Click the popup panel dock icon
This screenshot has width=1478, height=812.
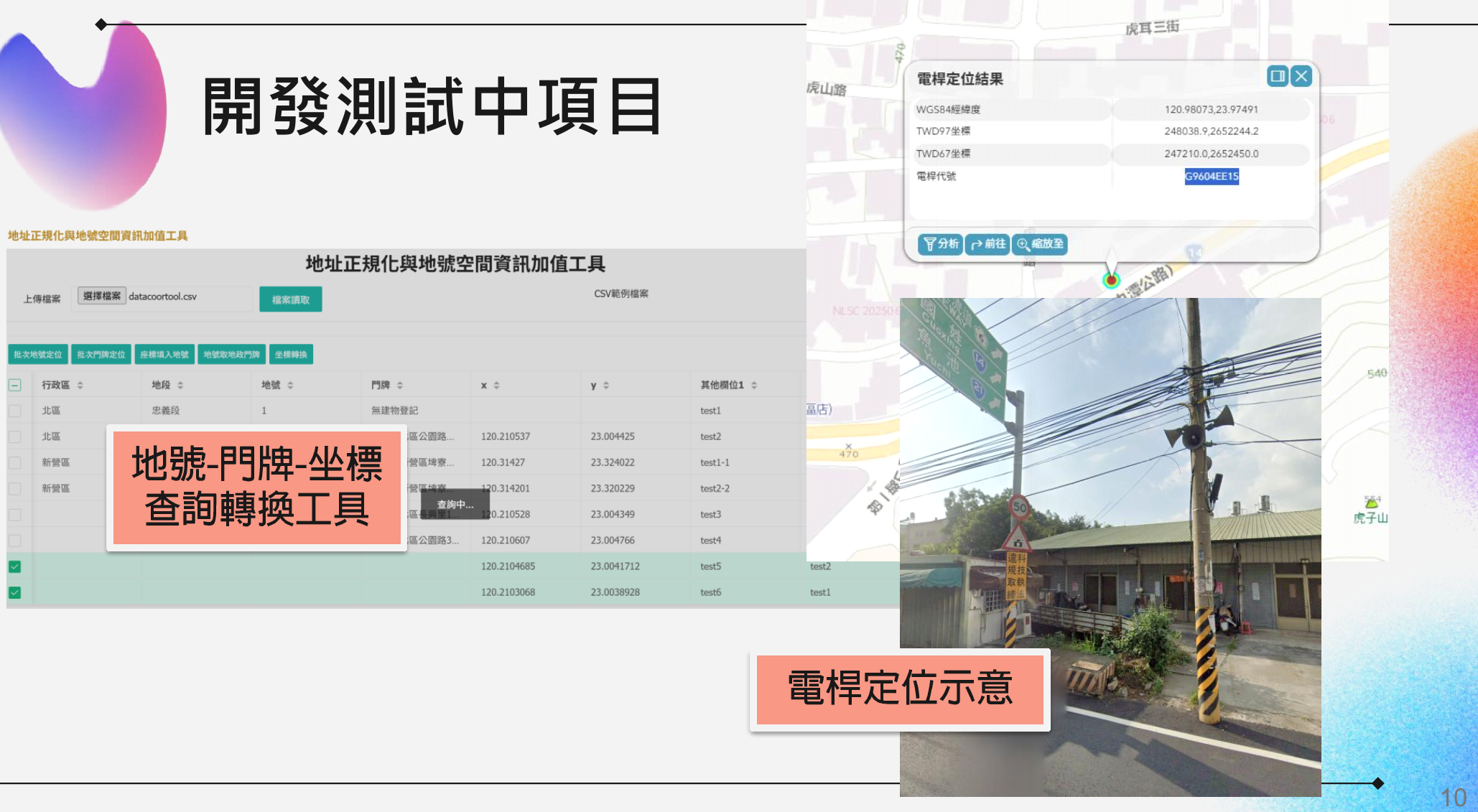[1277, 76]
